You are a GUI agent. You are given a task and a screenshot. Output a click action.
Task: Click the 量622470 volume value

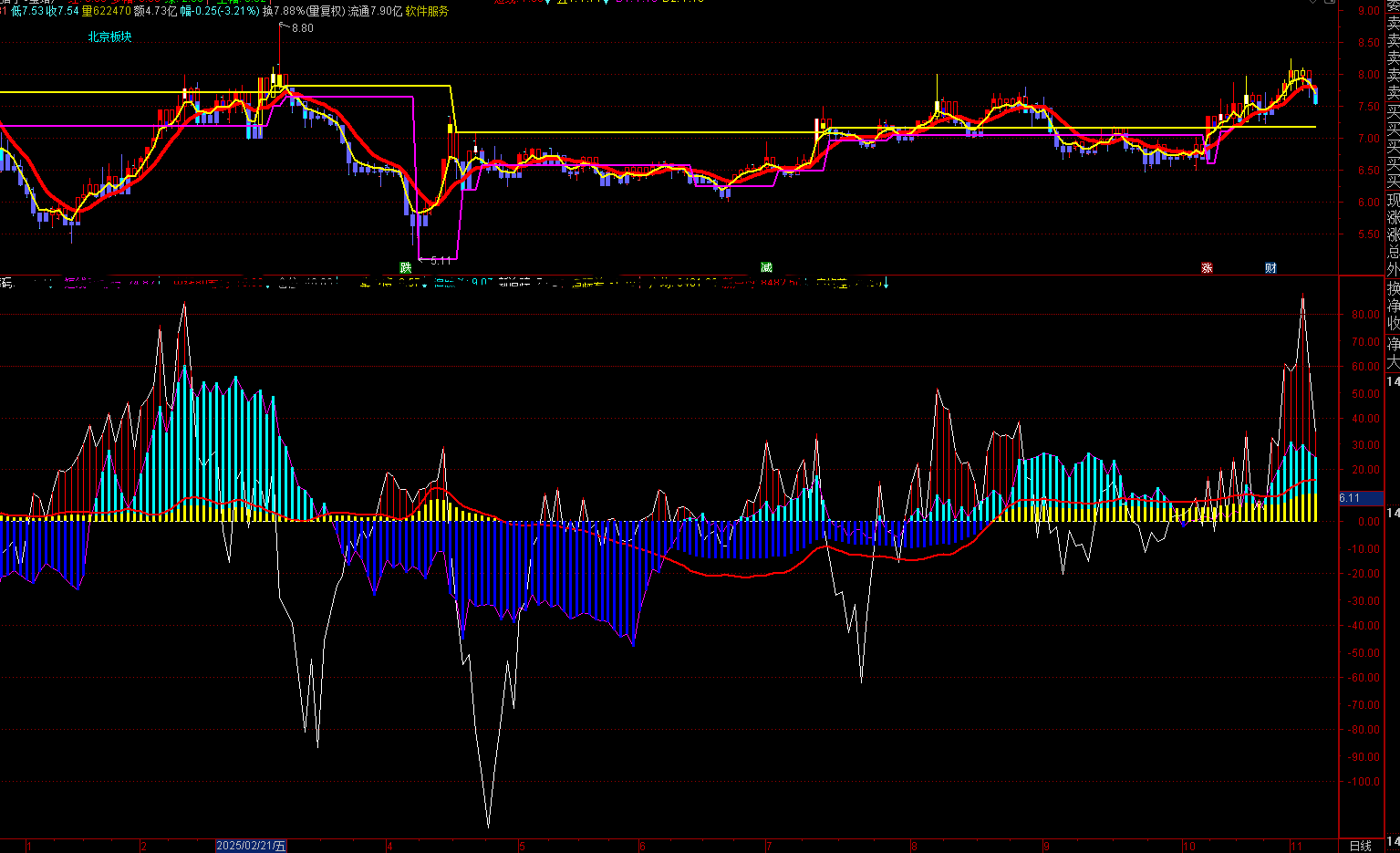coord(107,11)
